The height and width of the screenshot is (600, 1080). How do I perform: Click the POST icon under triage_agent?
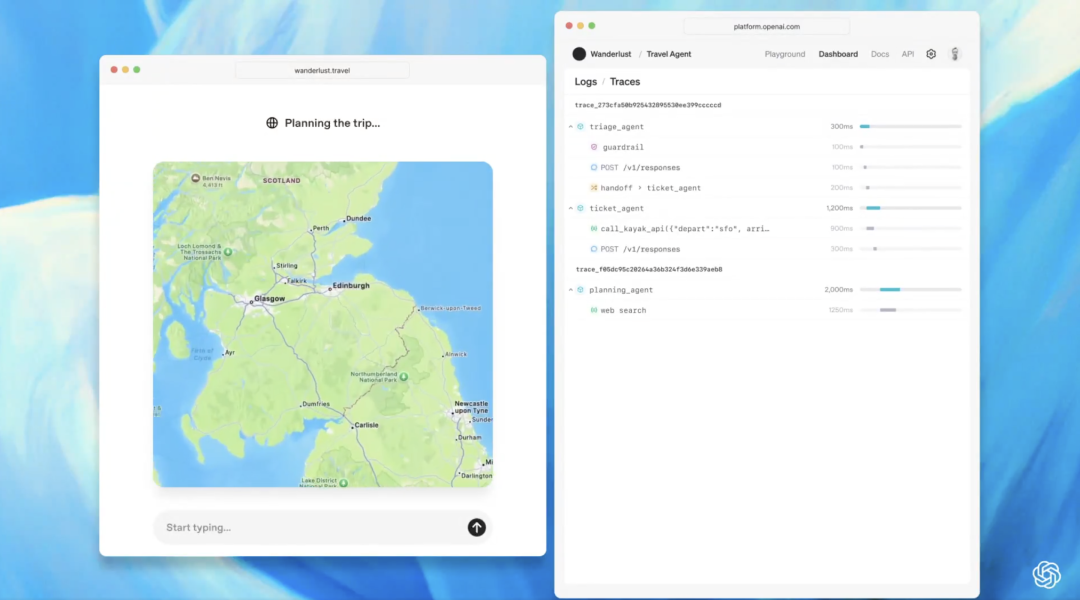(594, 167)
